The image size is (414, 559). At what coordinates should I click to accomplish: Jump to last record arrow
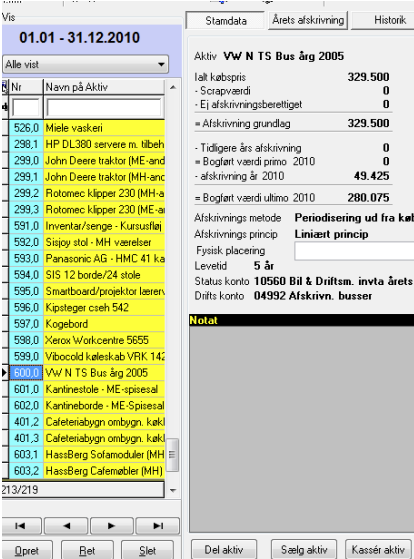(158, 526)
